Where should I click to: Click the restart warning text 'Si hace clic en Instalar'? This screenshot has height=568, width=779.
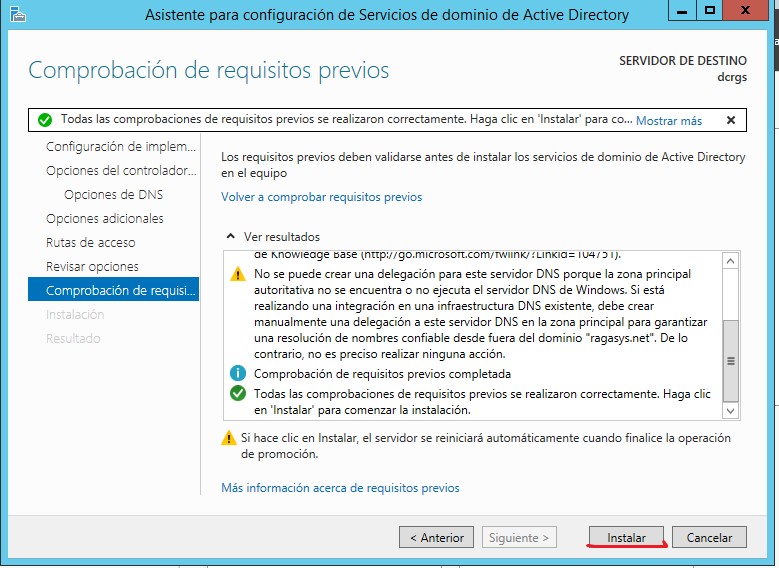486,446
